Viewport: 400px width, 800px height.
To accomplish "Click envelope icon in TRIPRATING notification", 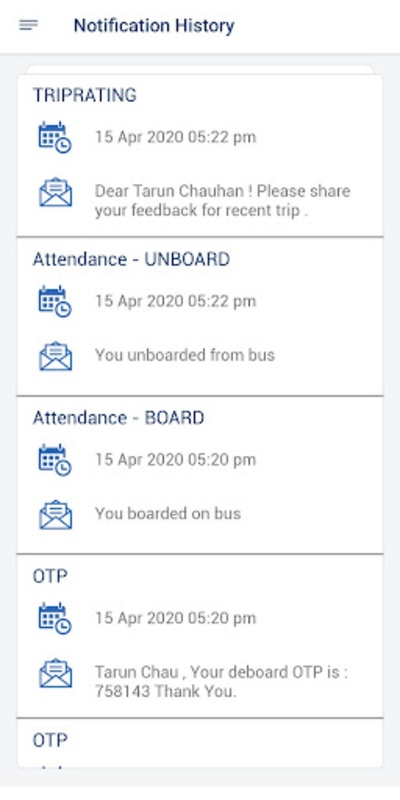I will [x=56, y=192].
